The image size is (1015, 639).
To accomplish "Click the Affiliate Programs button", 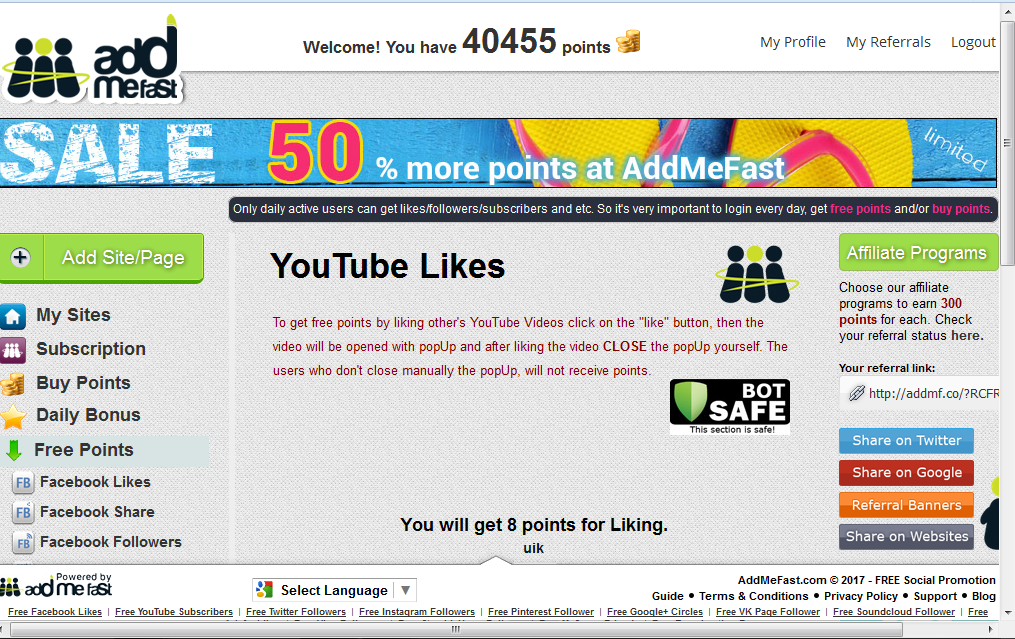I will (918, 252).
